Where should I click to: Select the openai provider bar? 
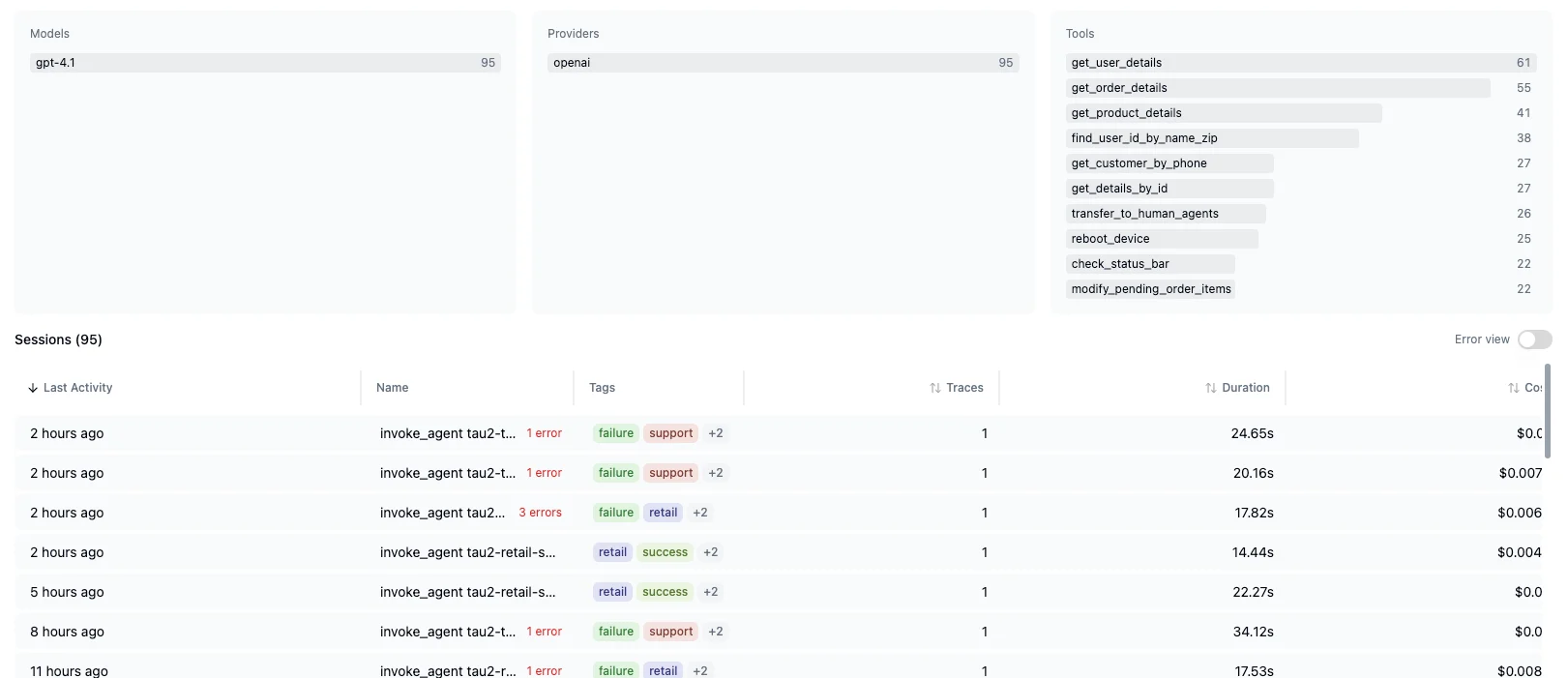(783, 63)
